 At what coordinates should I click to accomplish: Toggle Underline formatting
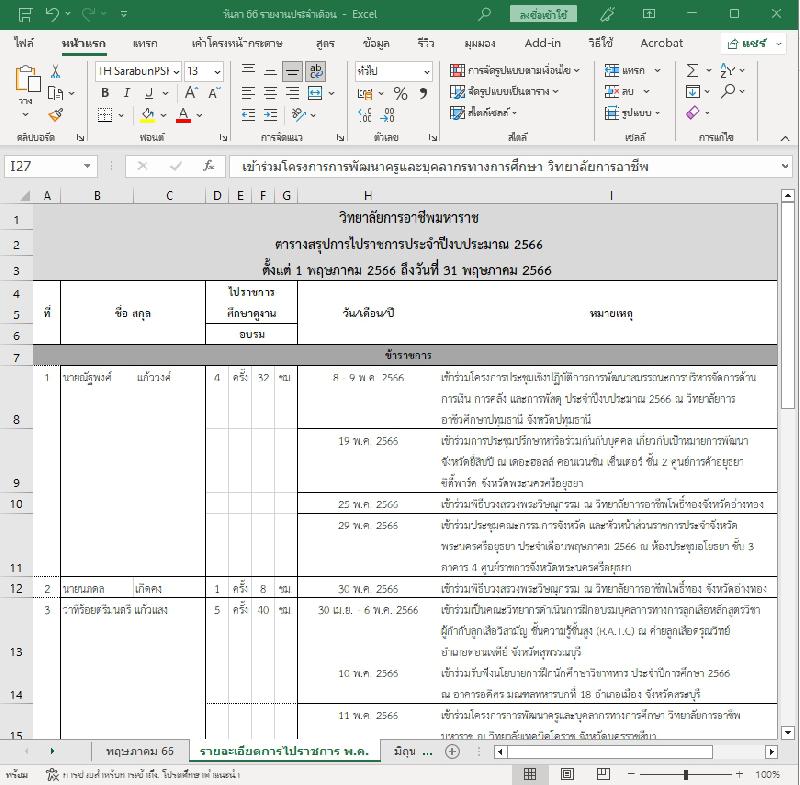pyautogui.click(x=148, y=93)
